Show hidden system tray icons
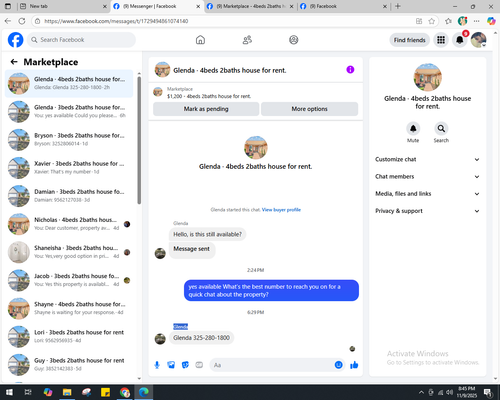 [x=421, y=392]
